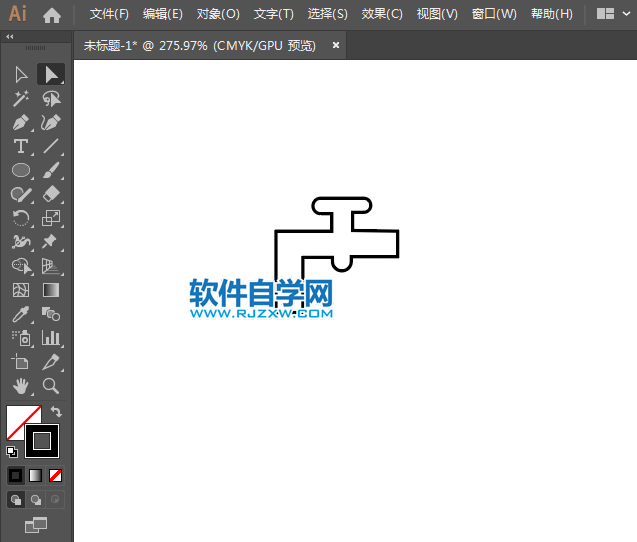Screen dimensions: 637x542
Task: Select the Magic Wand tool
Action: point(21,99)
